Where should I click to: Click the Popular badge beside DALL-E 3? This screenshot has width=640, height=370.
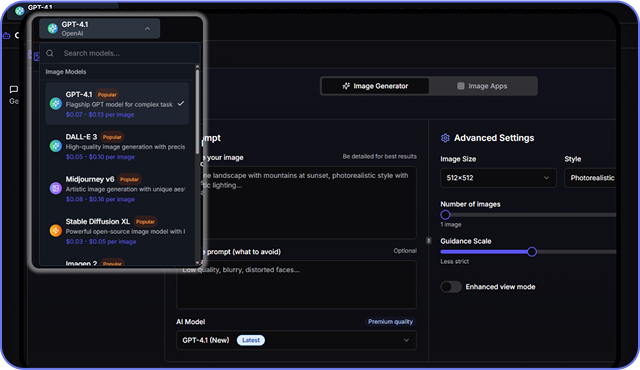(x=112, y=137)
